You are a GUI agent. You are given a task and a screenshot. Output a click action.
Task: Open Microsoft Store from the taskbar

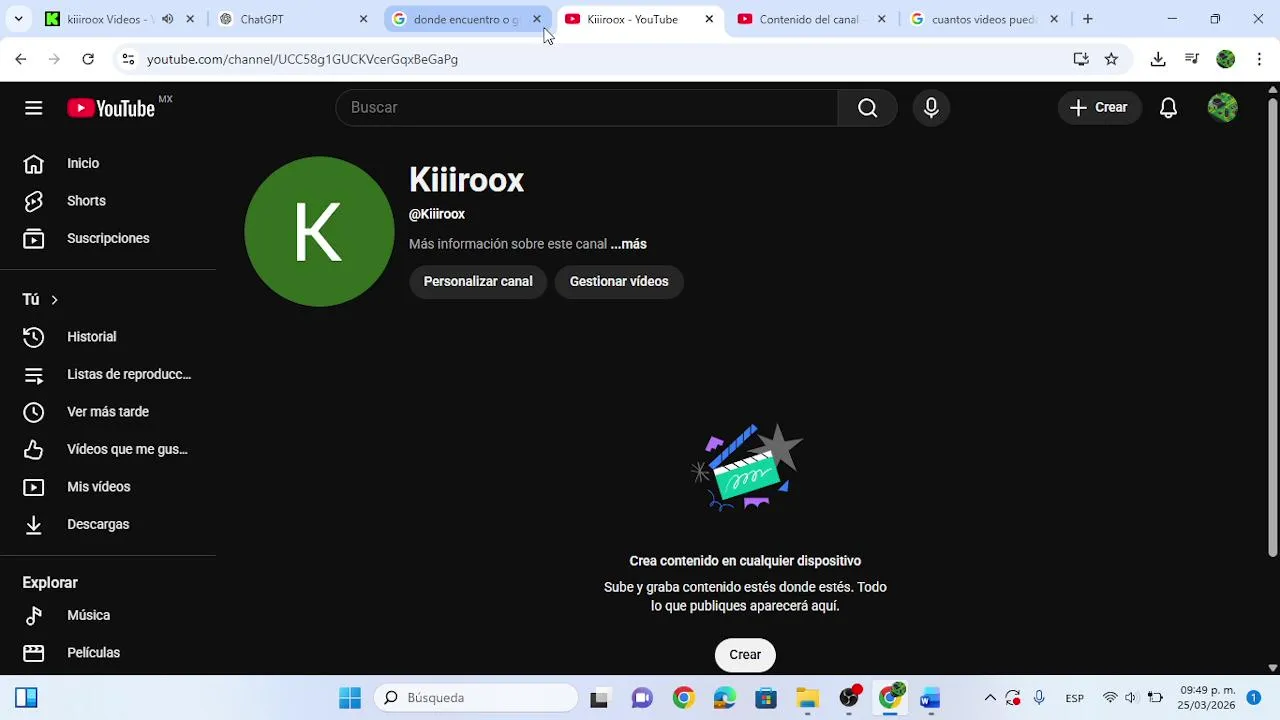coord(766,698)
